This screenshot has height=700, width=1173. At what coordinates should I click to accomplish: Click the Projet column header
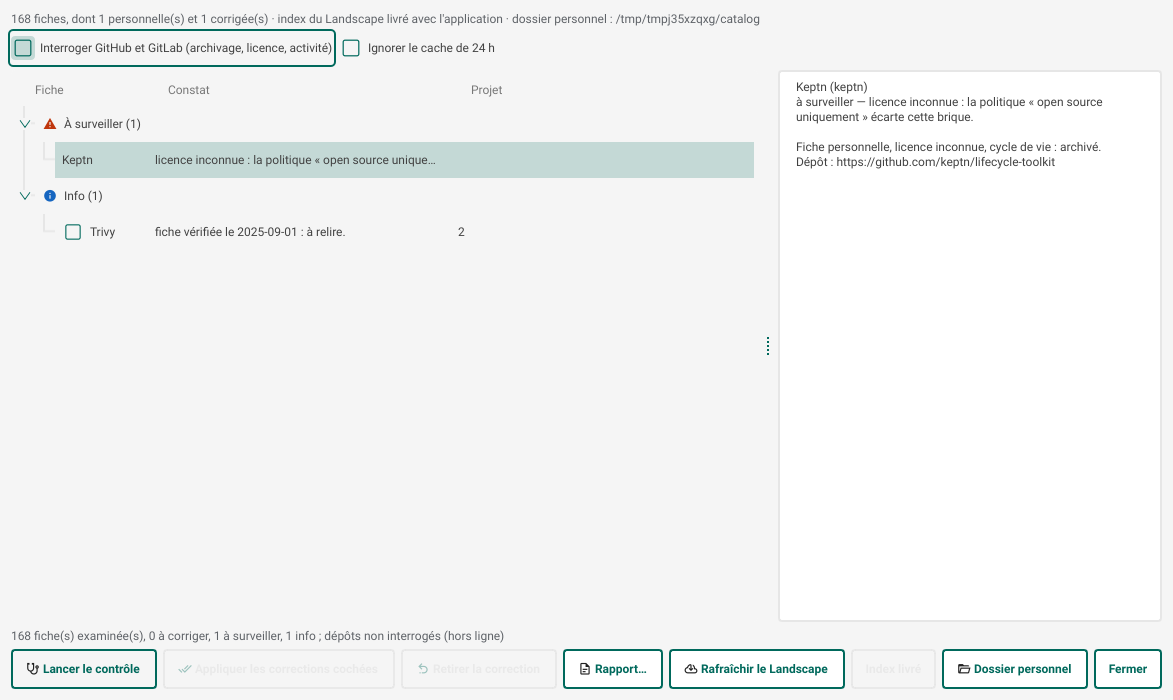pos(486,90)
